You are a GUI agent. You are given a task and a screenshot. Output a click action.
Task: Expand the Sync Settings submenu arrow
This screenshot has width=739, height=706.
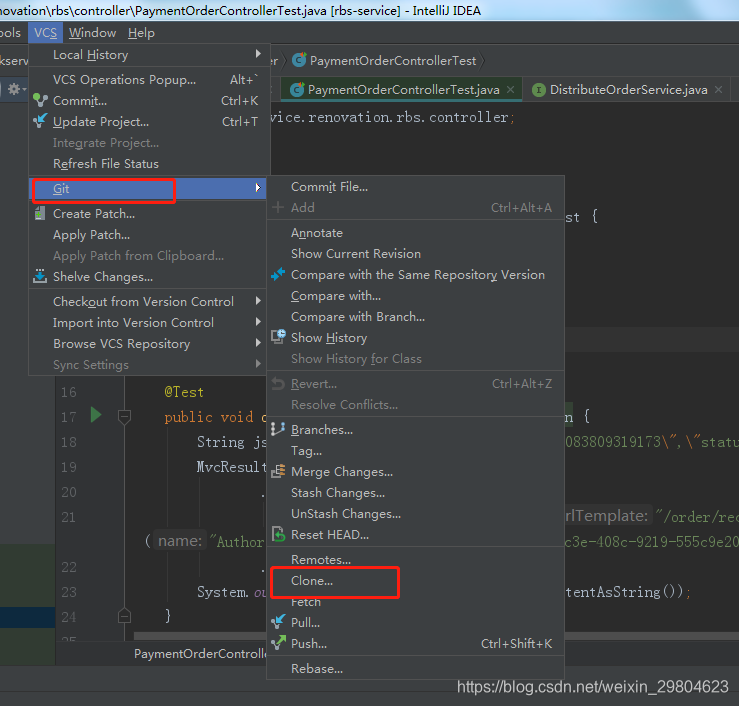tap(258, 363)
